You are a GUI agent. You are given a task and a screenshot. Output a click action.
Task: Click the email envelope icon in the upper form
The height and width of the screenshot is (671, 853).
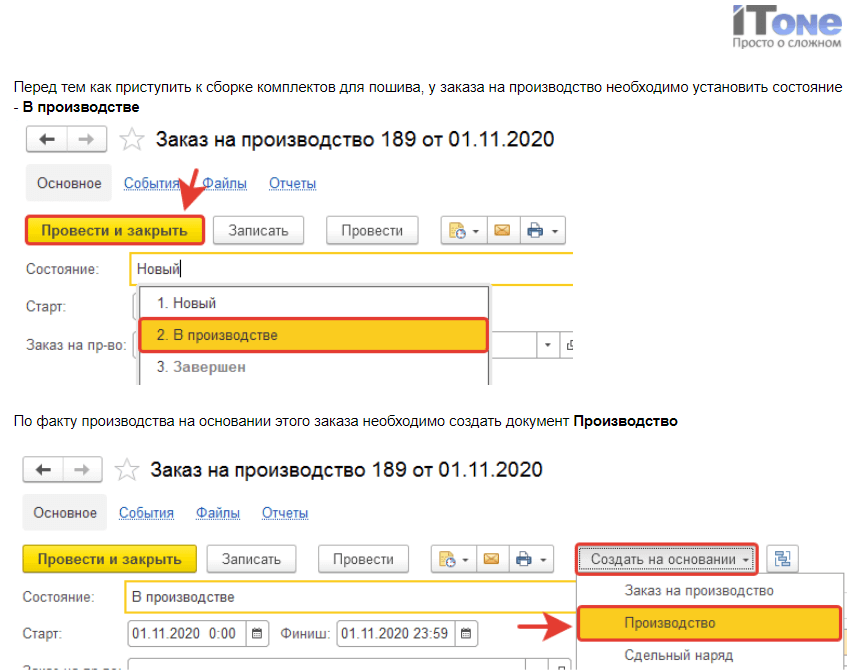click(502, 231)
